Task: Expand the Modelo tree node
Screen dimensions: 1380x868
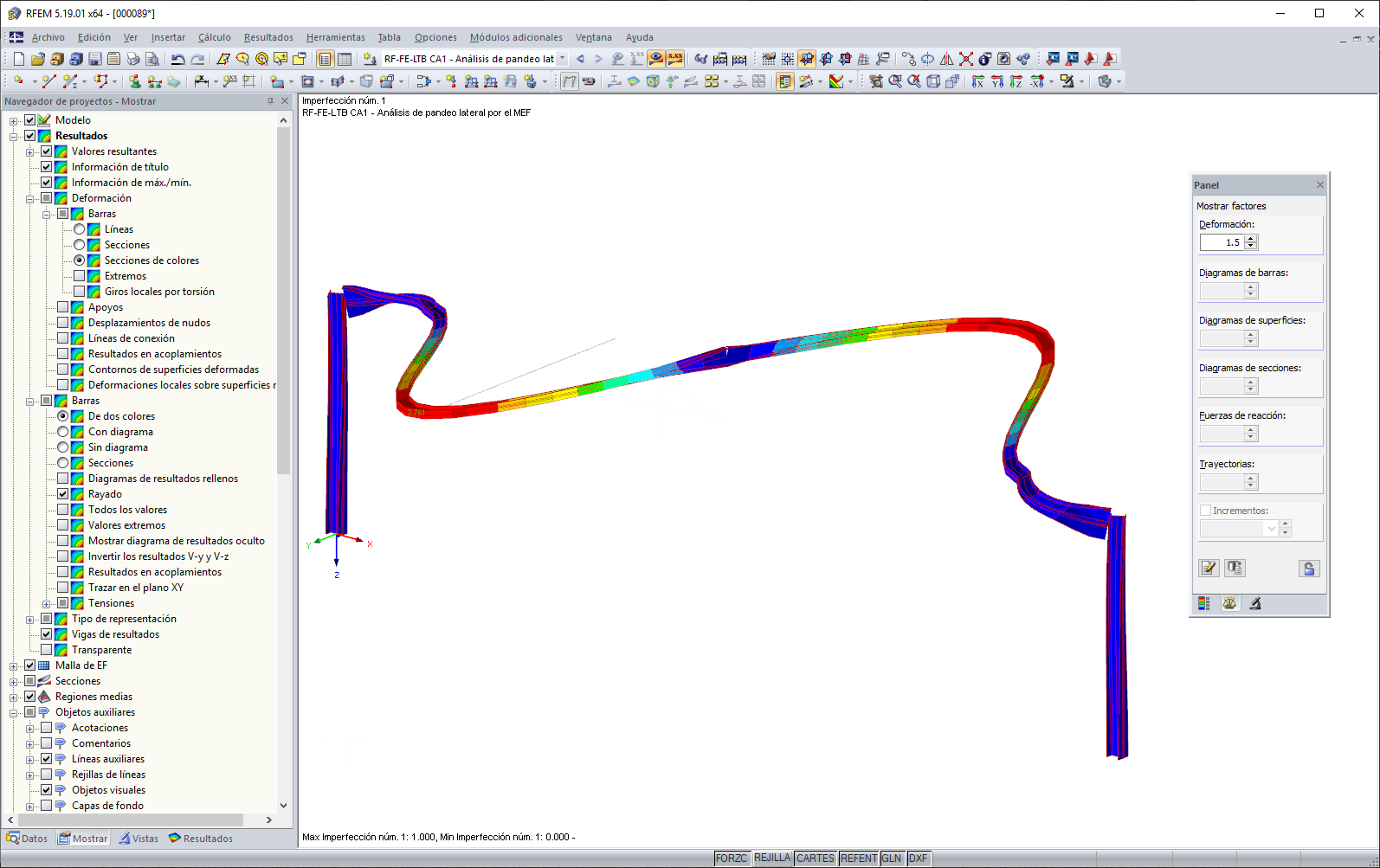Action: [x=14, y=121]
